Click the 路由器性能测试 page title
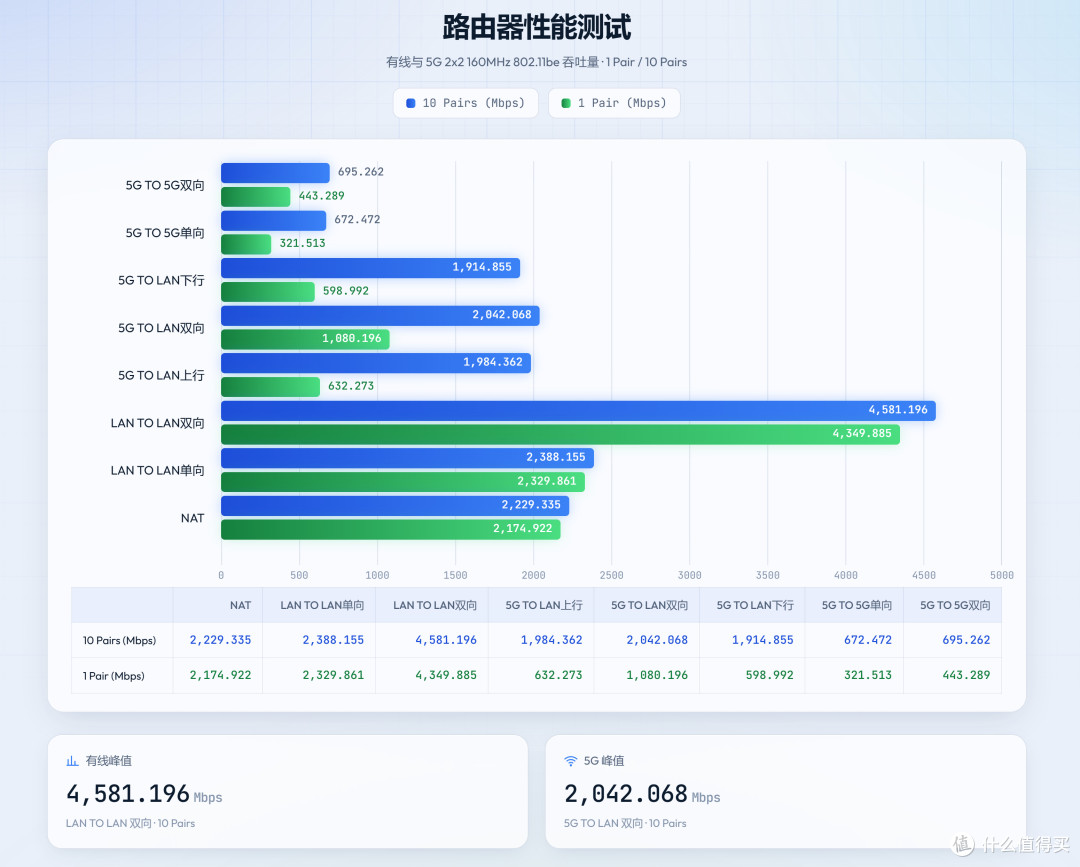 pos(537,28)
